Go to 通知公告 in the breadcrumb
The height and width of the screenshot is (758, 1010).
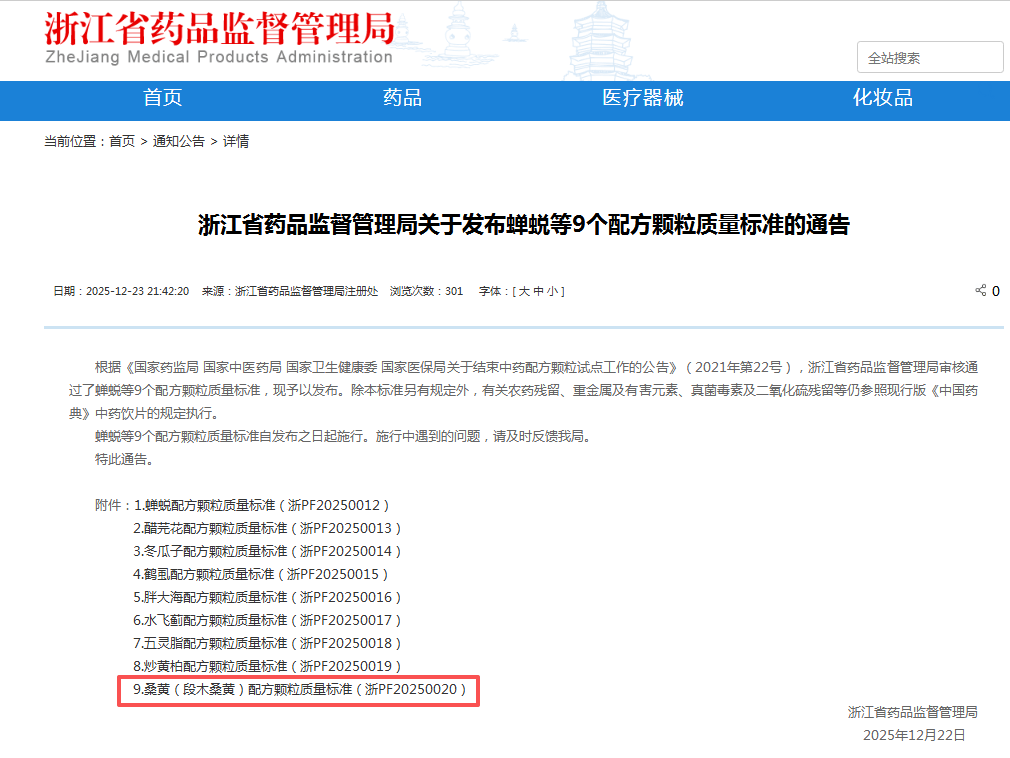[x=178, y=141]
